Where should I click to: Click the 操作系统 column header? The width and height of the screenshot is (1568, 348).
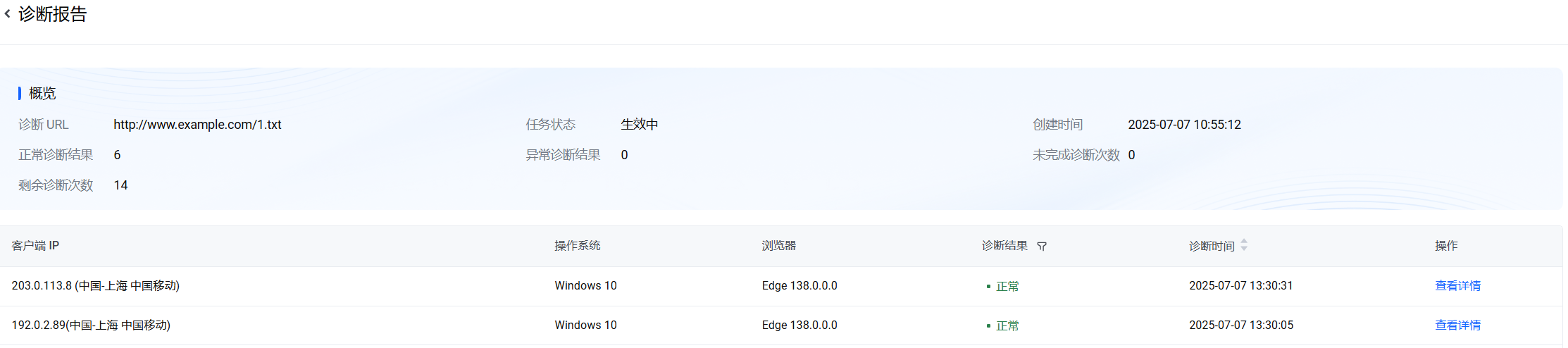coord(577,246)
